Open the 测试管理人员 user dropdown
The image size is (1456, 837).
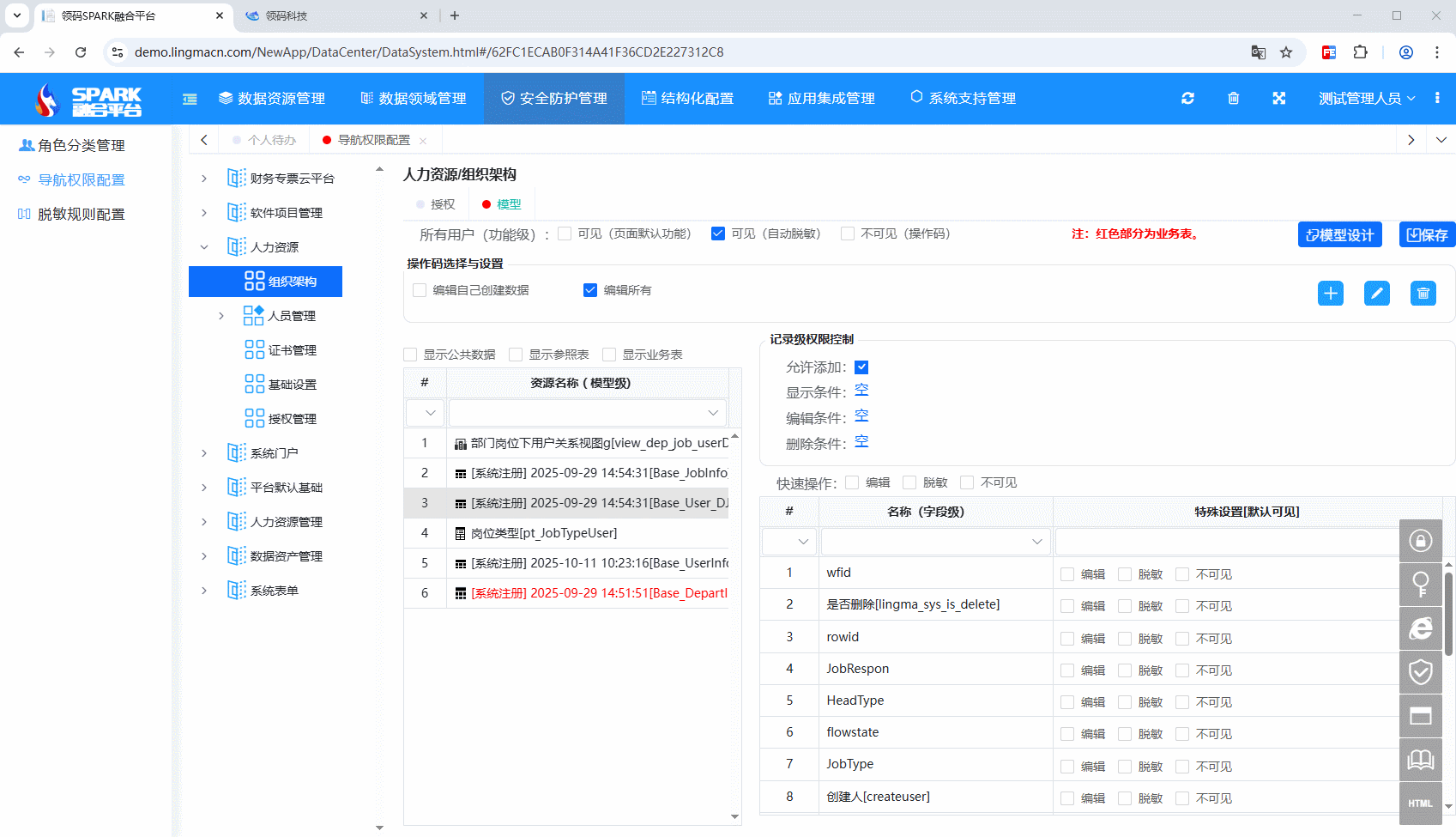[x=1366, y=98]
